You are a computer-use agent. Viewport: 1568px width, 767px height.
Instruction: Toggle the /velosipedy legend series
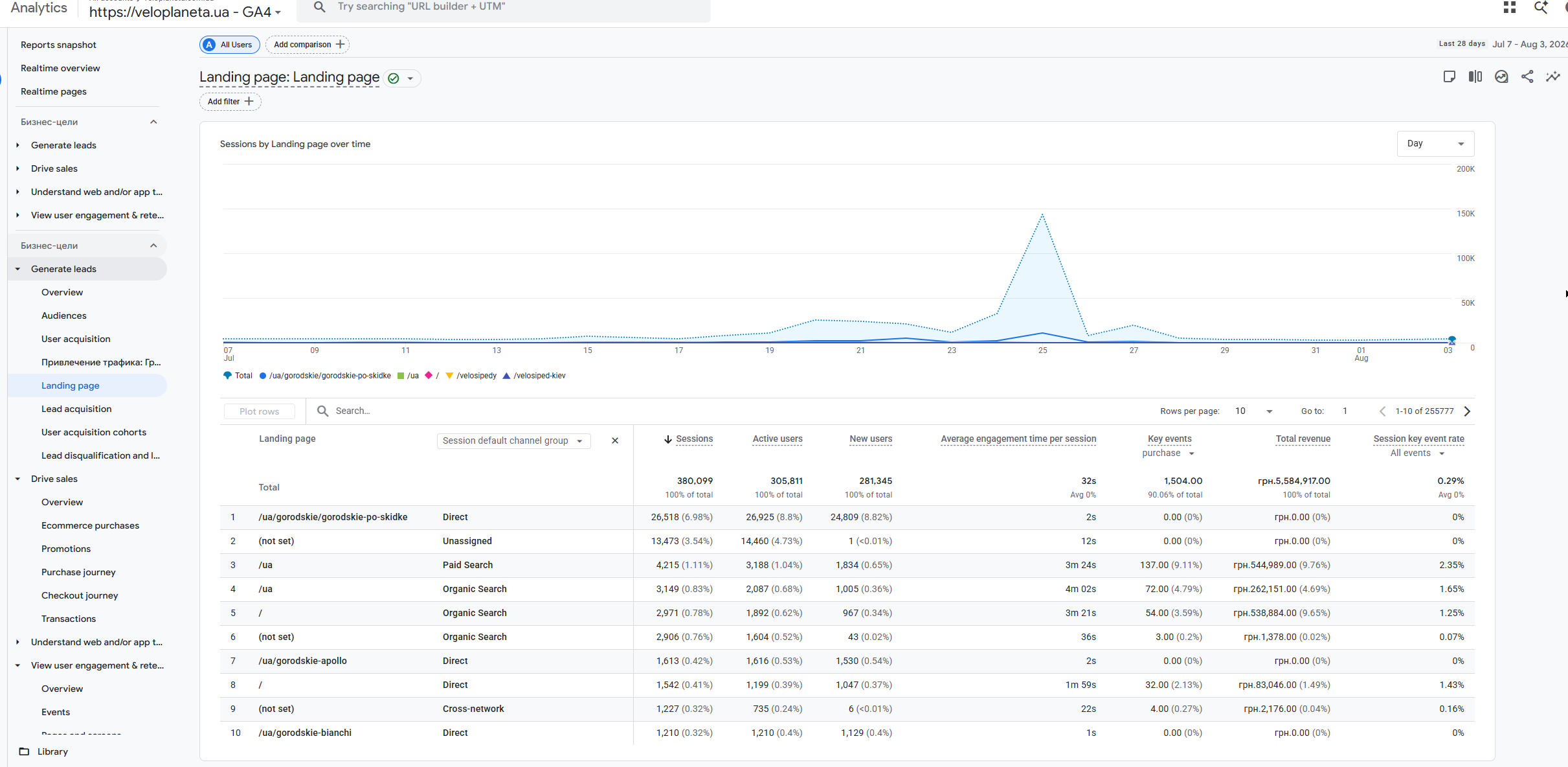471,376
